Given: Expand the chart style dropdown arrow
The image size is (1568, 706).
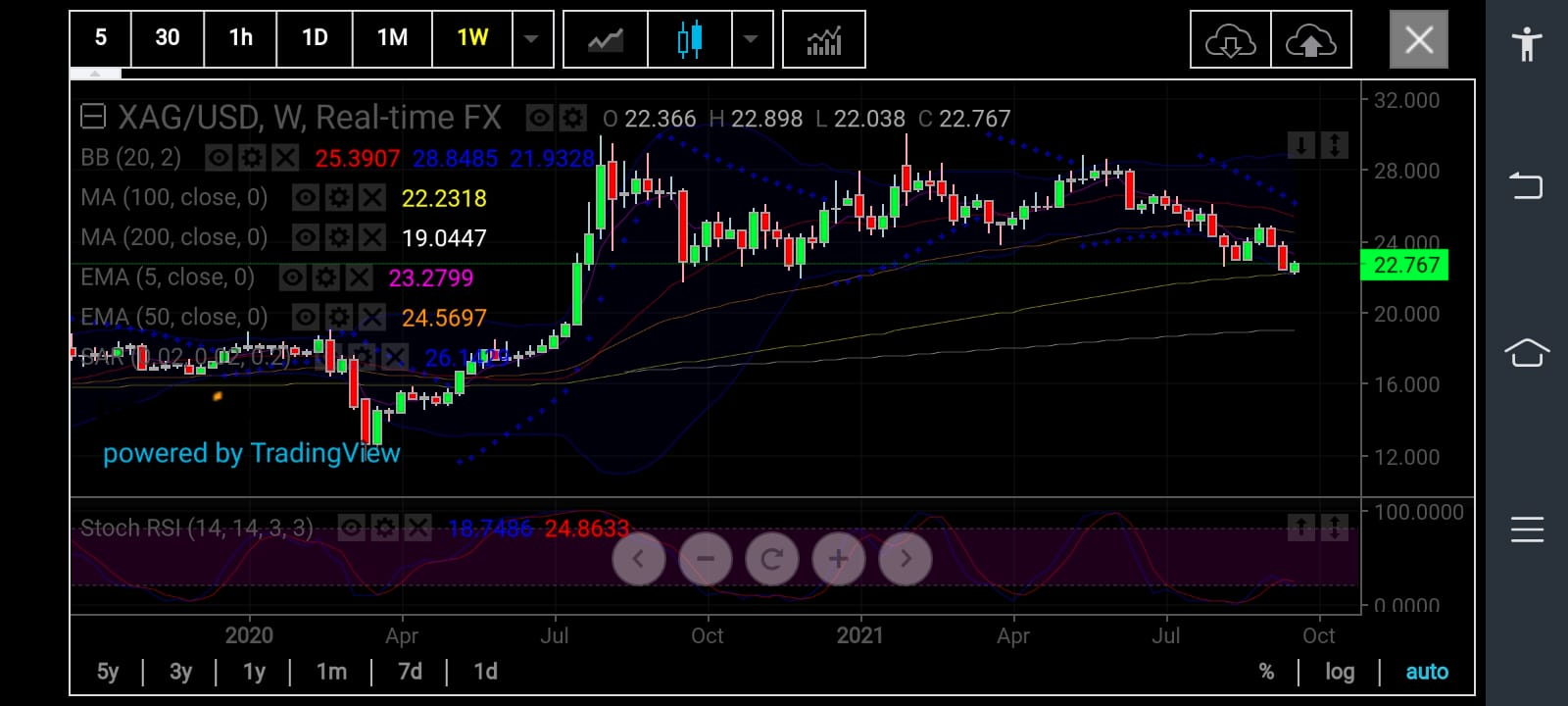Looking at the screenshot, I should click(752, 39).
